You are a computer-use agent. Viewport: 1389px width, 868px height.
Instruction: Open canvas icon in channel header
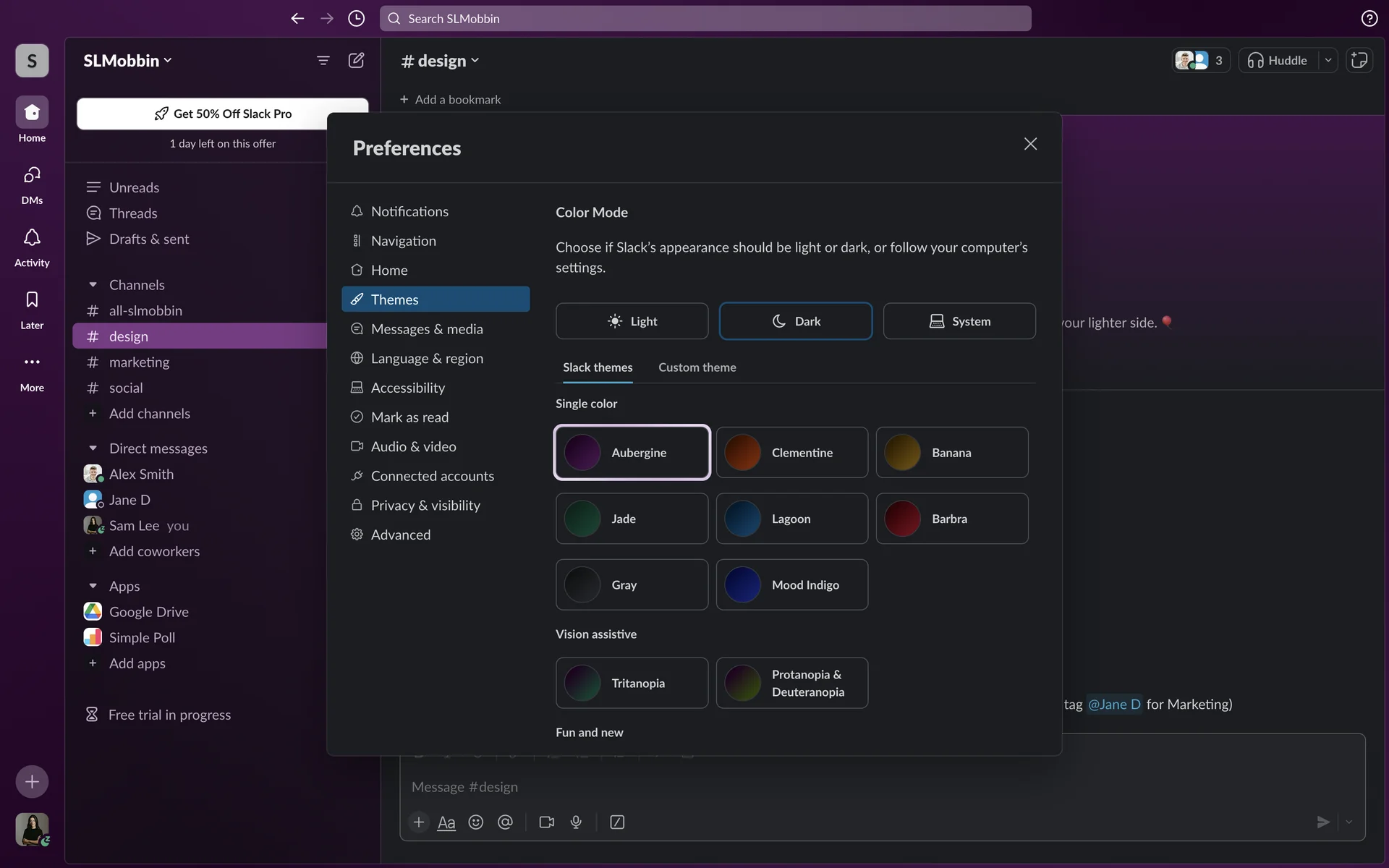(1359, 61)
